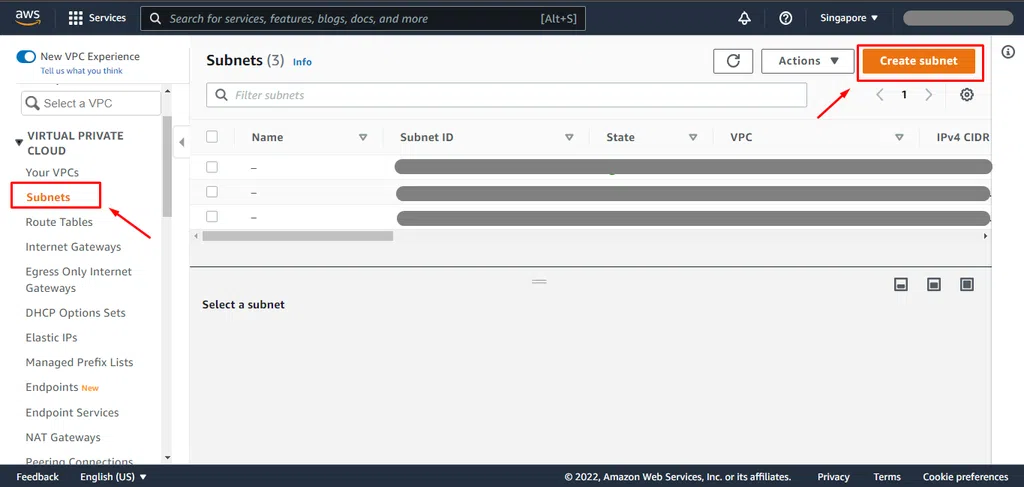
Task: Sort by Subnet ID column arrow
Action: (569, 137)
